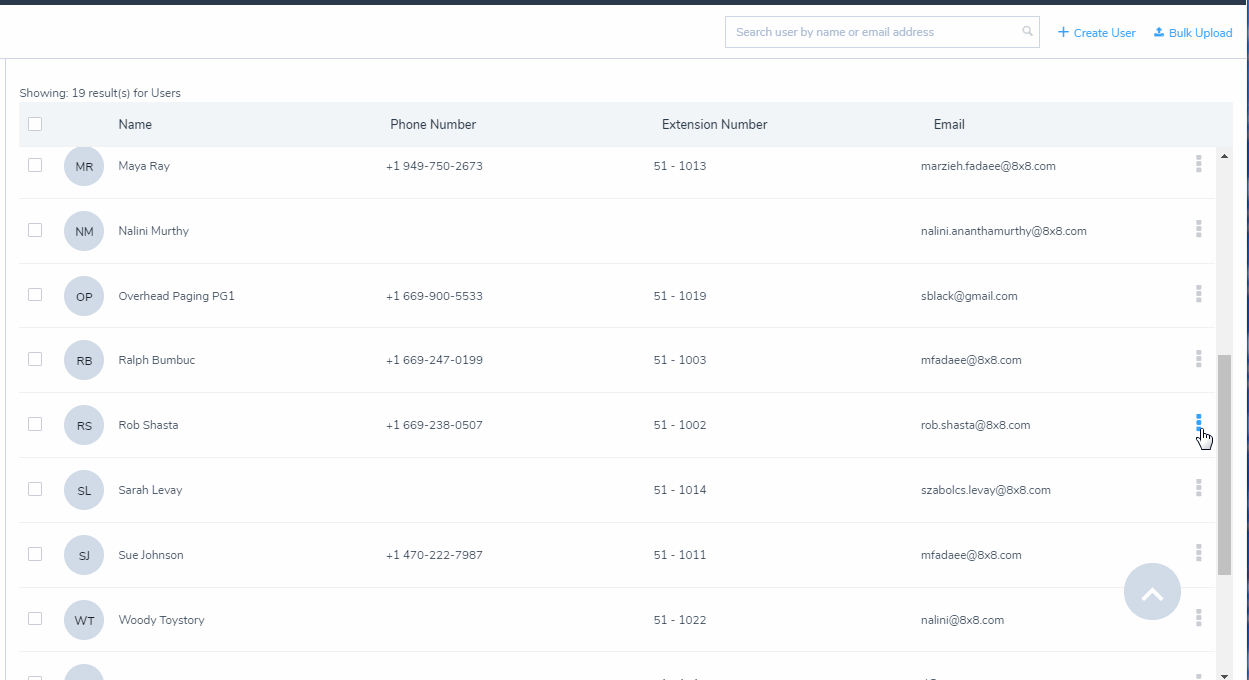Select the checkbox for Maya Ray
1249x680 pixels.
point(35,165)
